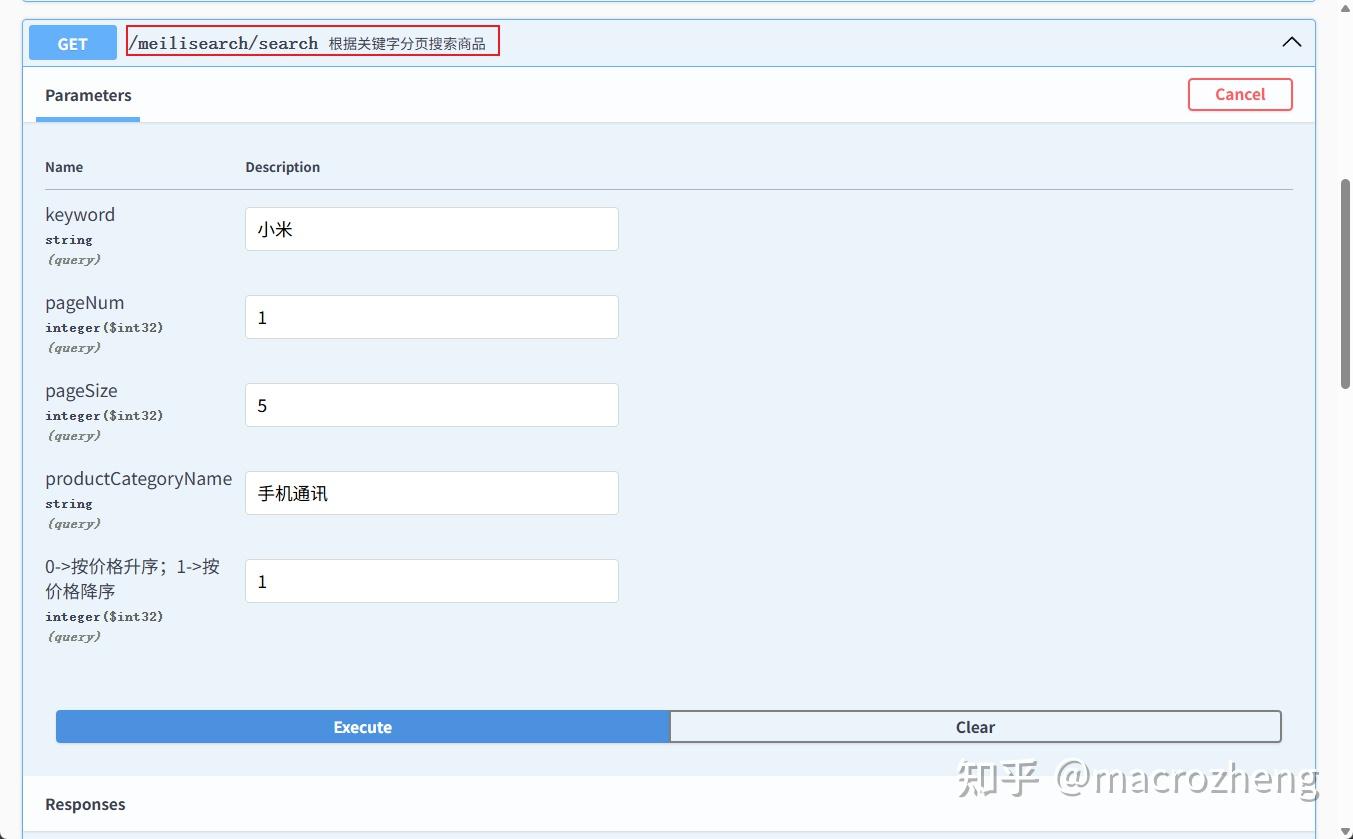The width and height of the screenshot is (1353, 839).
Task: Select the keyword input containing 小米
Action: (x=431, y=228)
